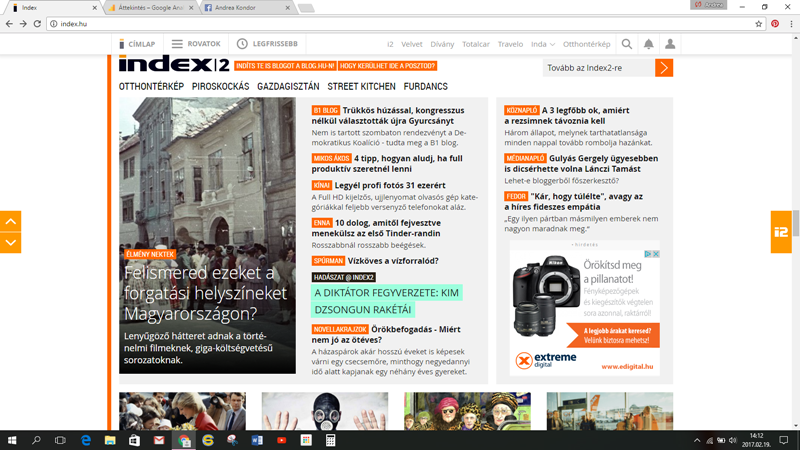Switch to the Google Analytics browser tab
The height and width of the screenshot is (450, 800).
pyautogui.click(x=151, y=8)
